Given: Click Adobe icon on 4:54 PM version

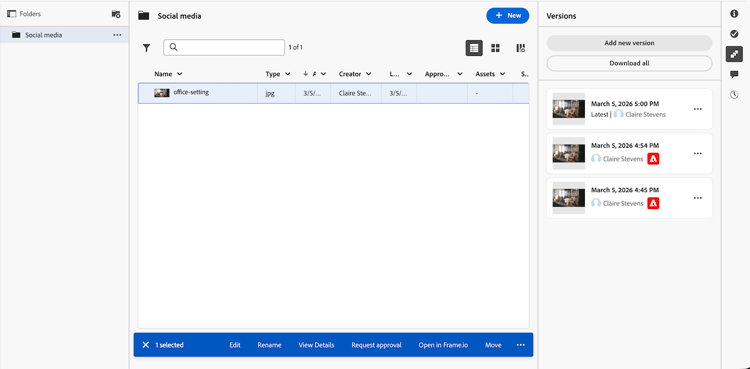Looking at the screenshot, I should [653, 159].
